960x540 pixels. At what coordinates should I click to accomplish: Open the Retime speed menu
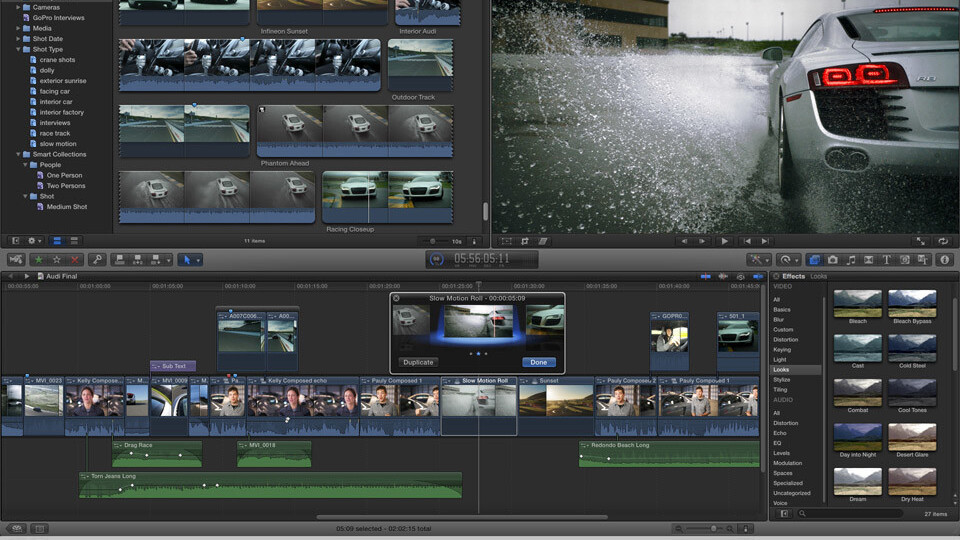788,260
